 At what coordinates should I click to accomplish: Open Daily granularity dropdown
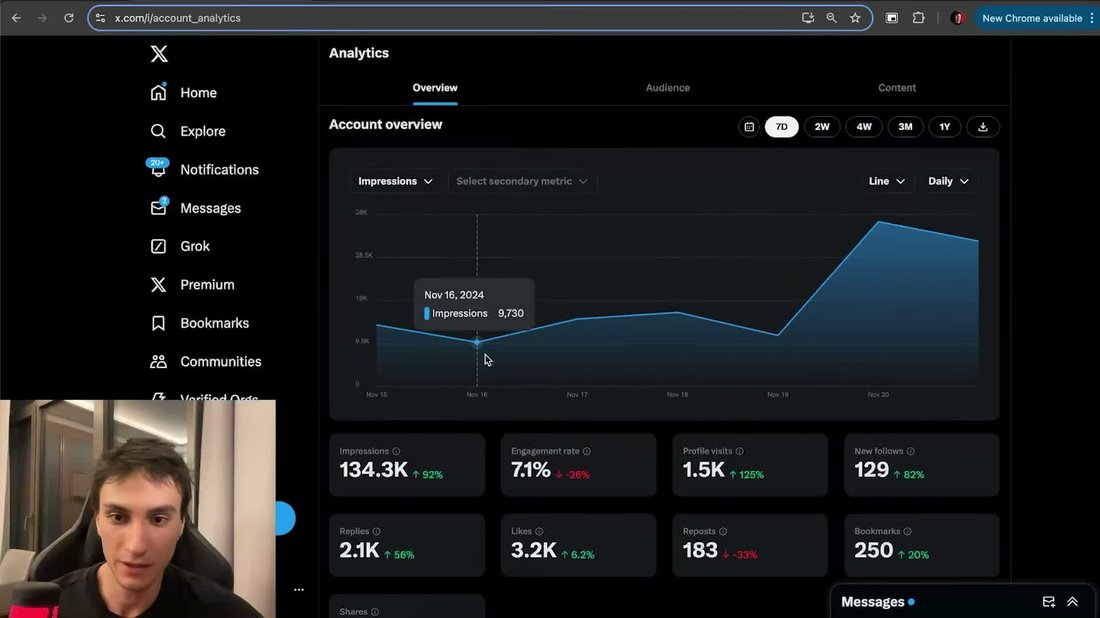tap(948, 181)
